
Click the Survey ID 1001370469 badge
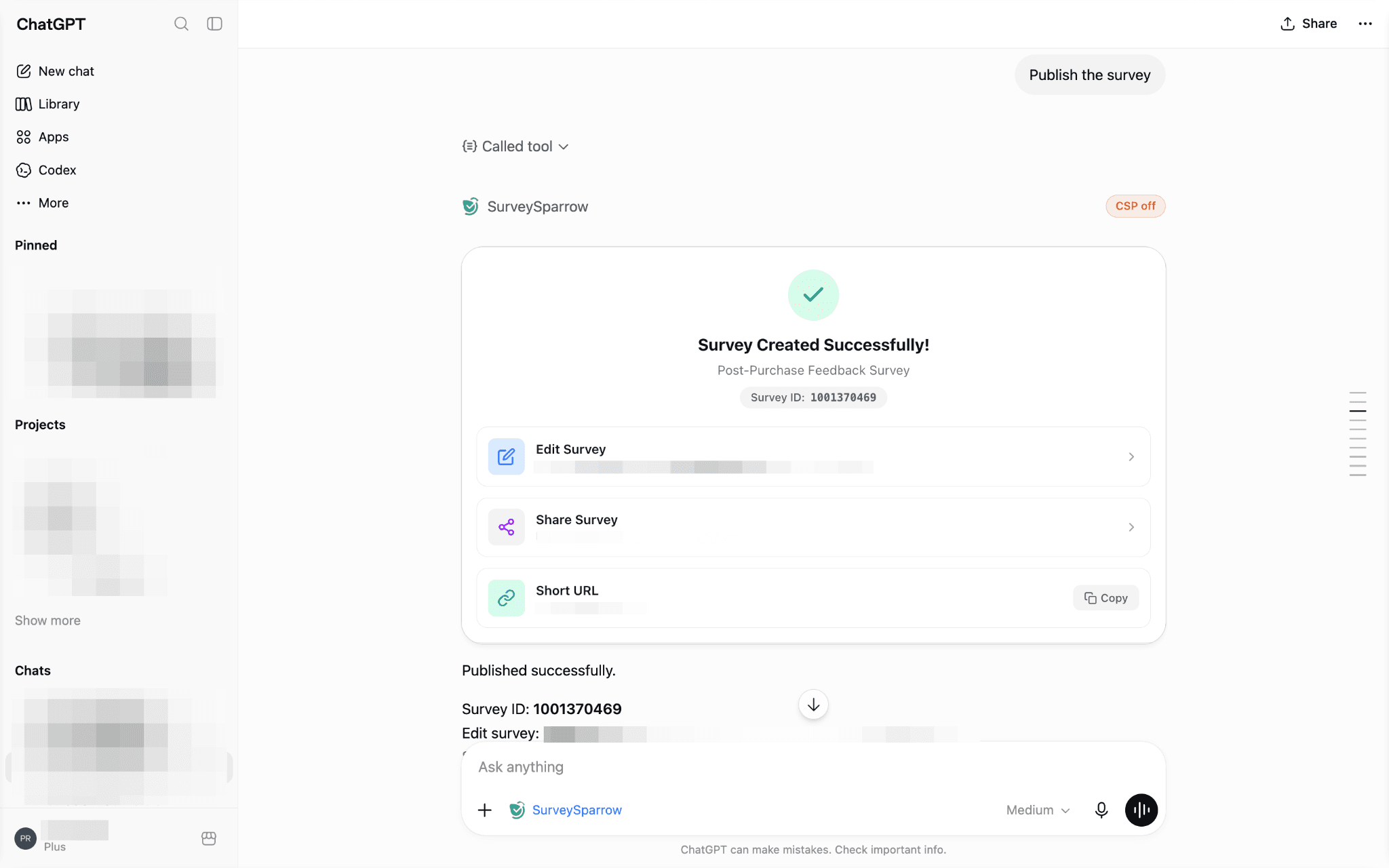tap(813, 397)
